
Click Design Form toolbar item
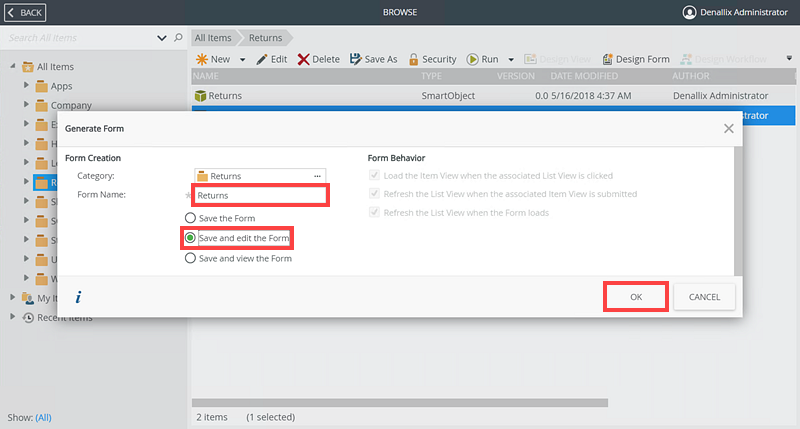tap(636, 59)
